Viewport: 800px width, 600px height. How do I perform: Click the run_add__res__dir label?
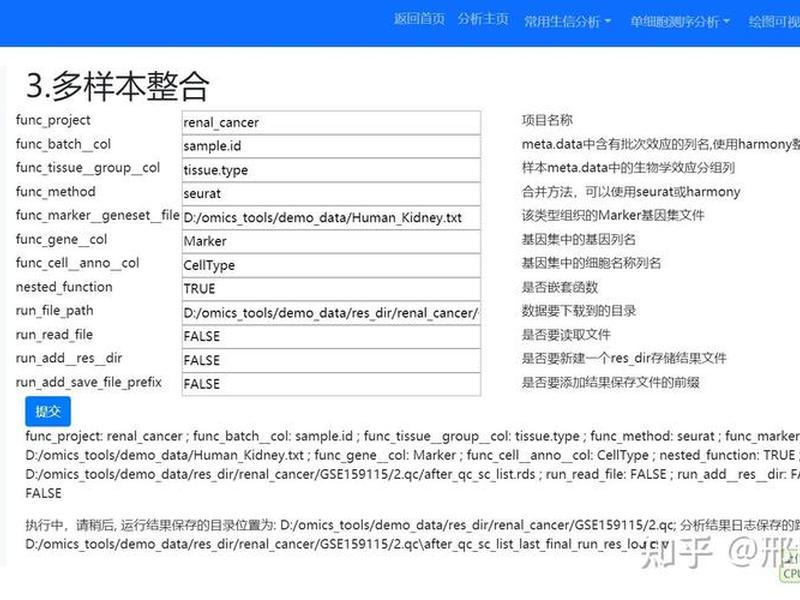(69, 359)
